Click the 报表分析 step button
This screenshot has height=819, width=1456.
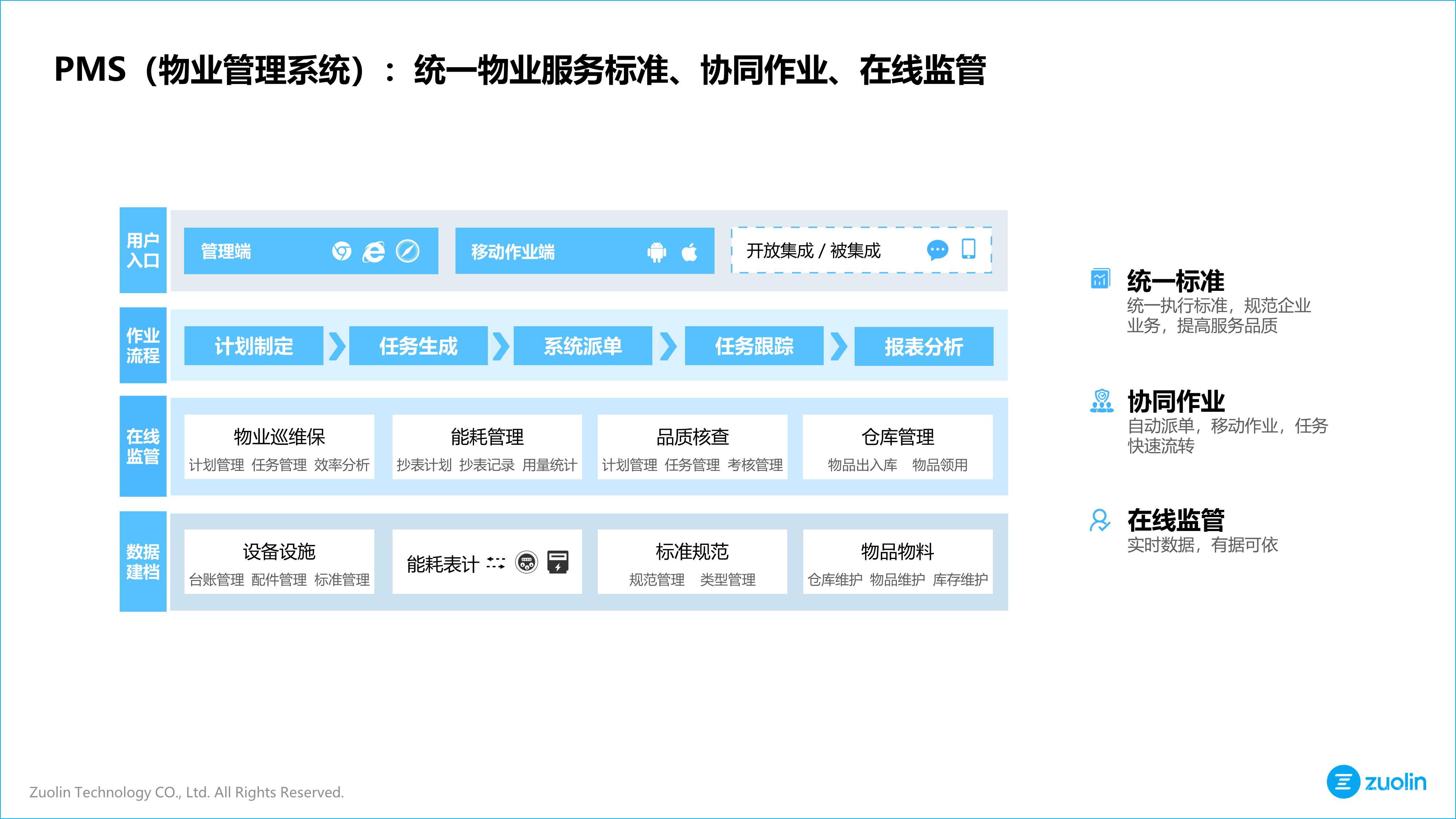click(924, 346)
